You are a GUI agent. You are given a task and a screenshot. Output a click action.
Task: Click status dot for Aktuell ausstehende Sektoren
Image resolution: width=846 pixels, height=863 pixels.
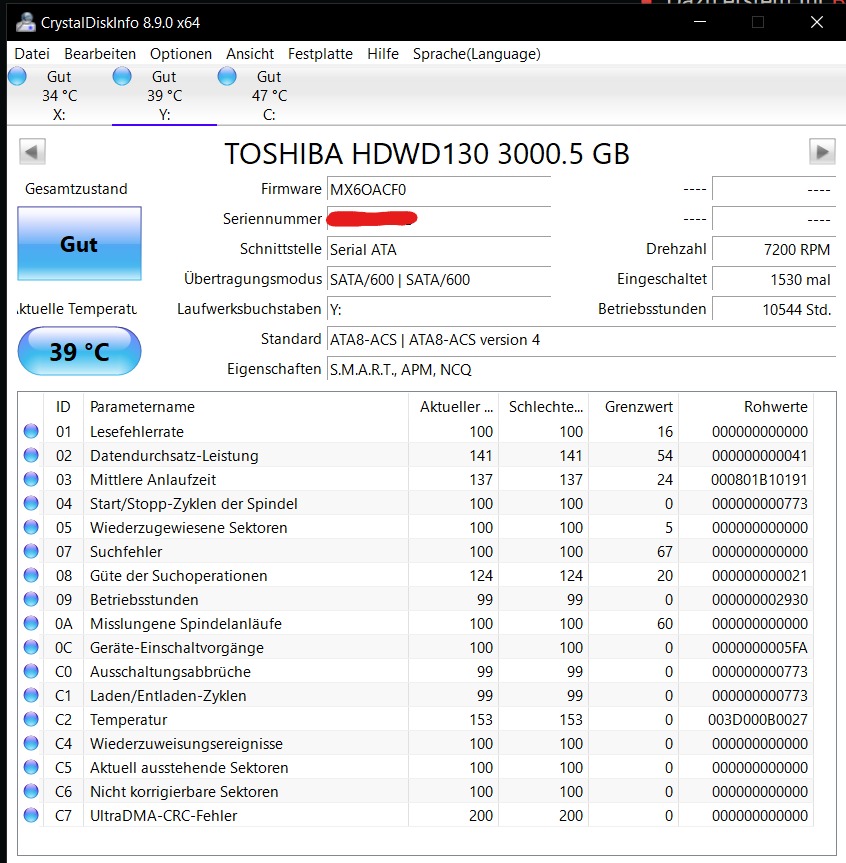pos(31,767)
